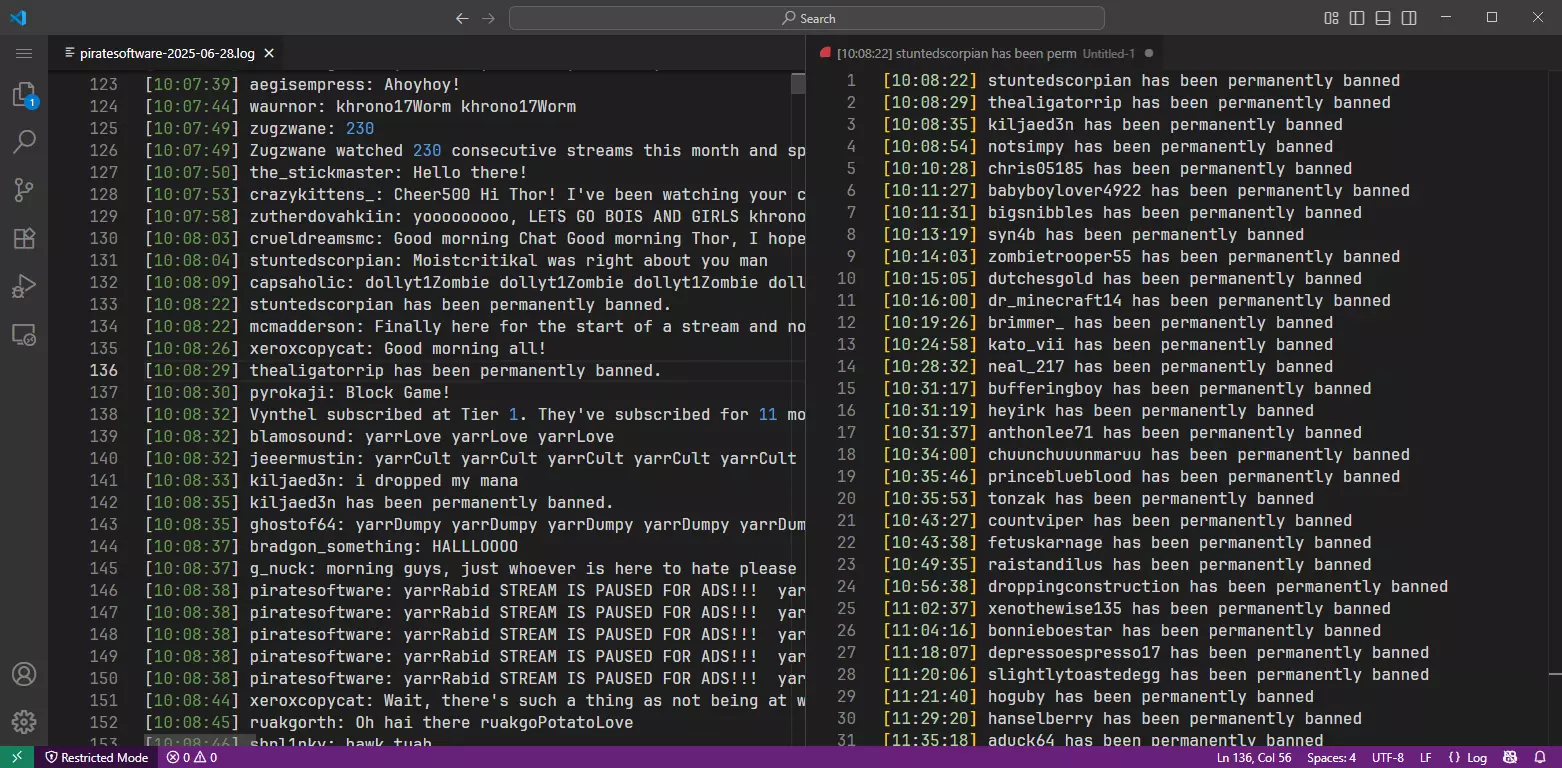The image size is (1562, 768).
Task: Open the Source Control view
Action: 24,190
